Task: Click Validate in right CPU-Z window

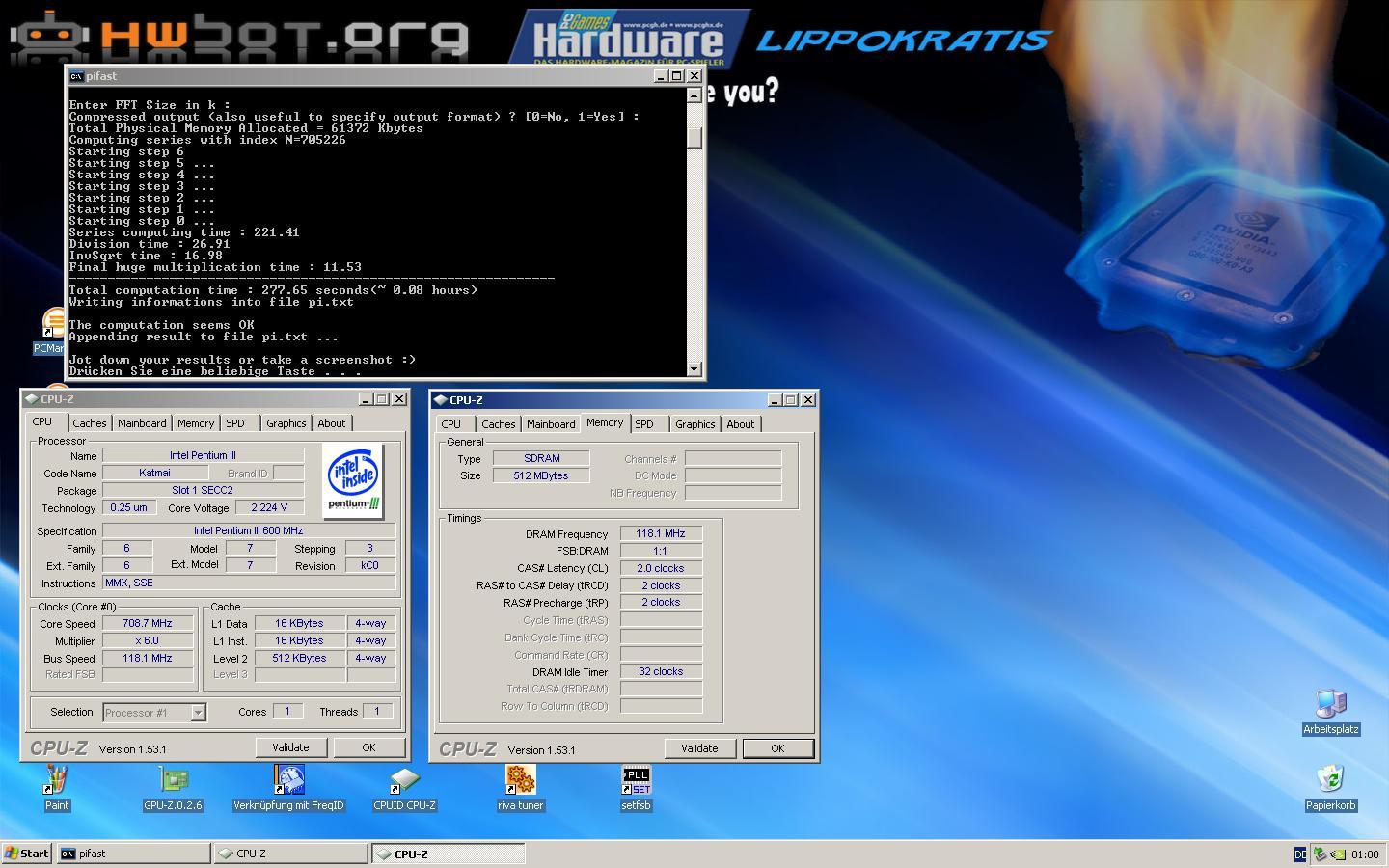Action: pyautogui.click(x=699, y=748)
